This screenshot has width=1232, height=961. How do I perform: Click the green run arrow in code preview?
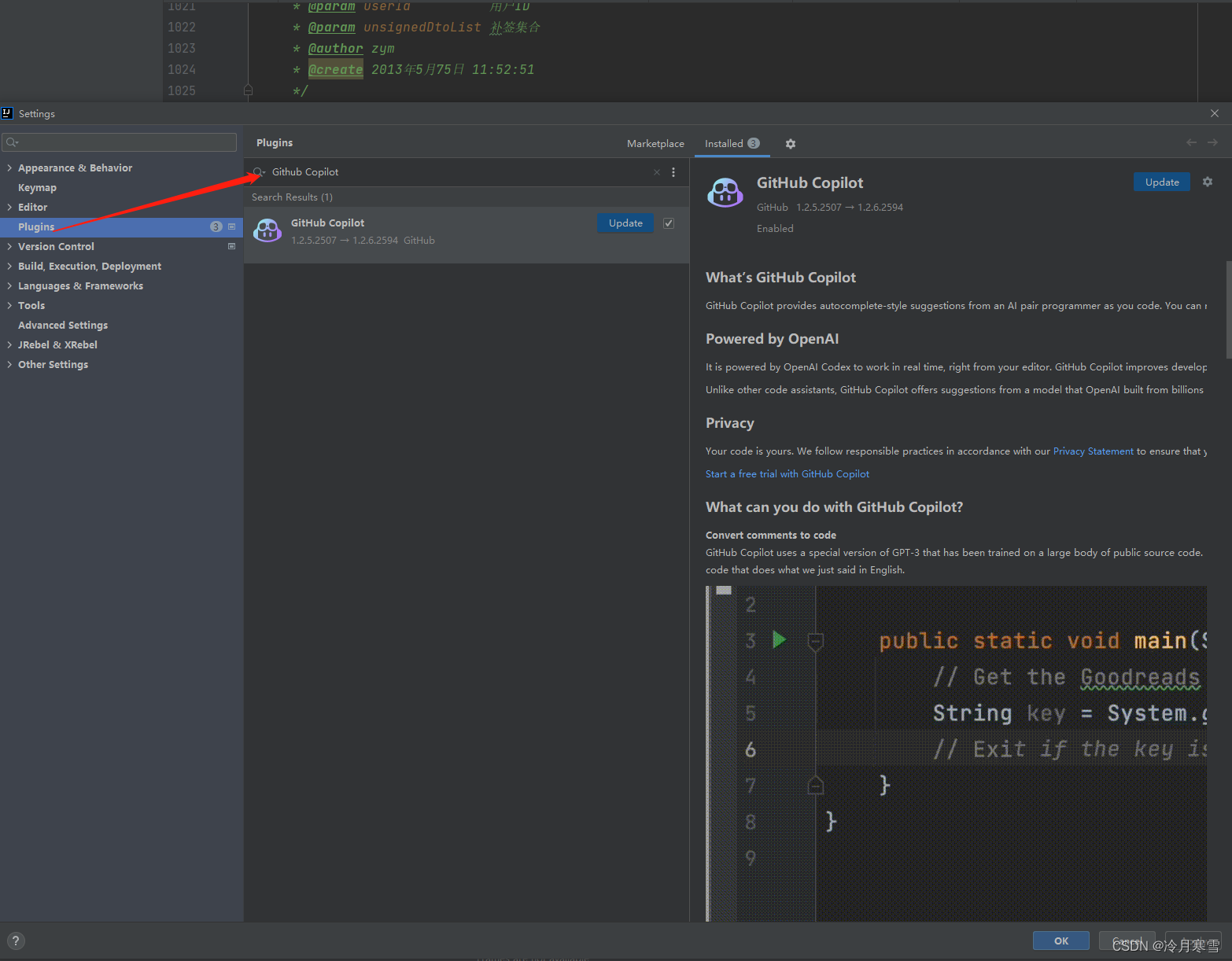(779, 639)
